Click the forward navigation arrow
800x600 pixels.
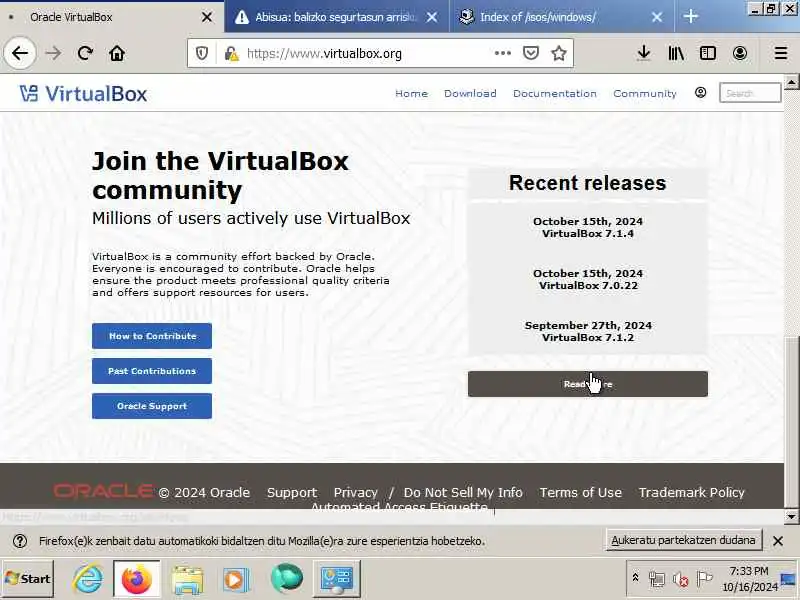[53, 53]
